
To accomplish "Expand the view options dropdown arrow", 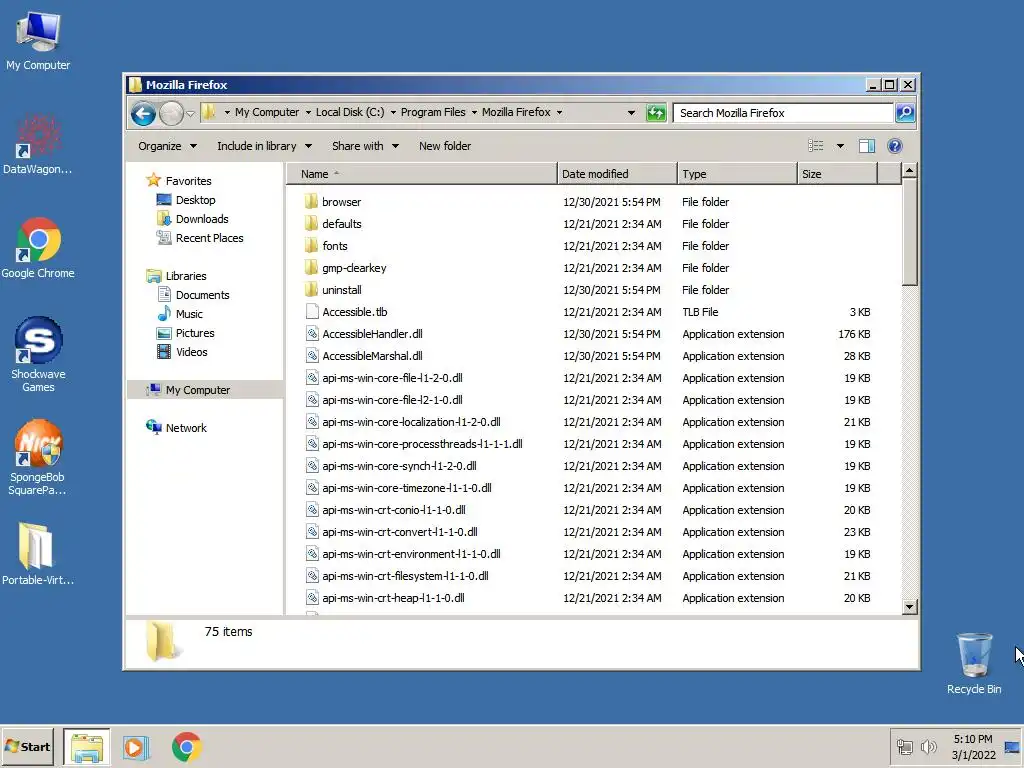I will [840, 146].
